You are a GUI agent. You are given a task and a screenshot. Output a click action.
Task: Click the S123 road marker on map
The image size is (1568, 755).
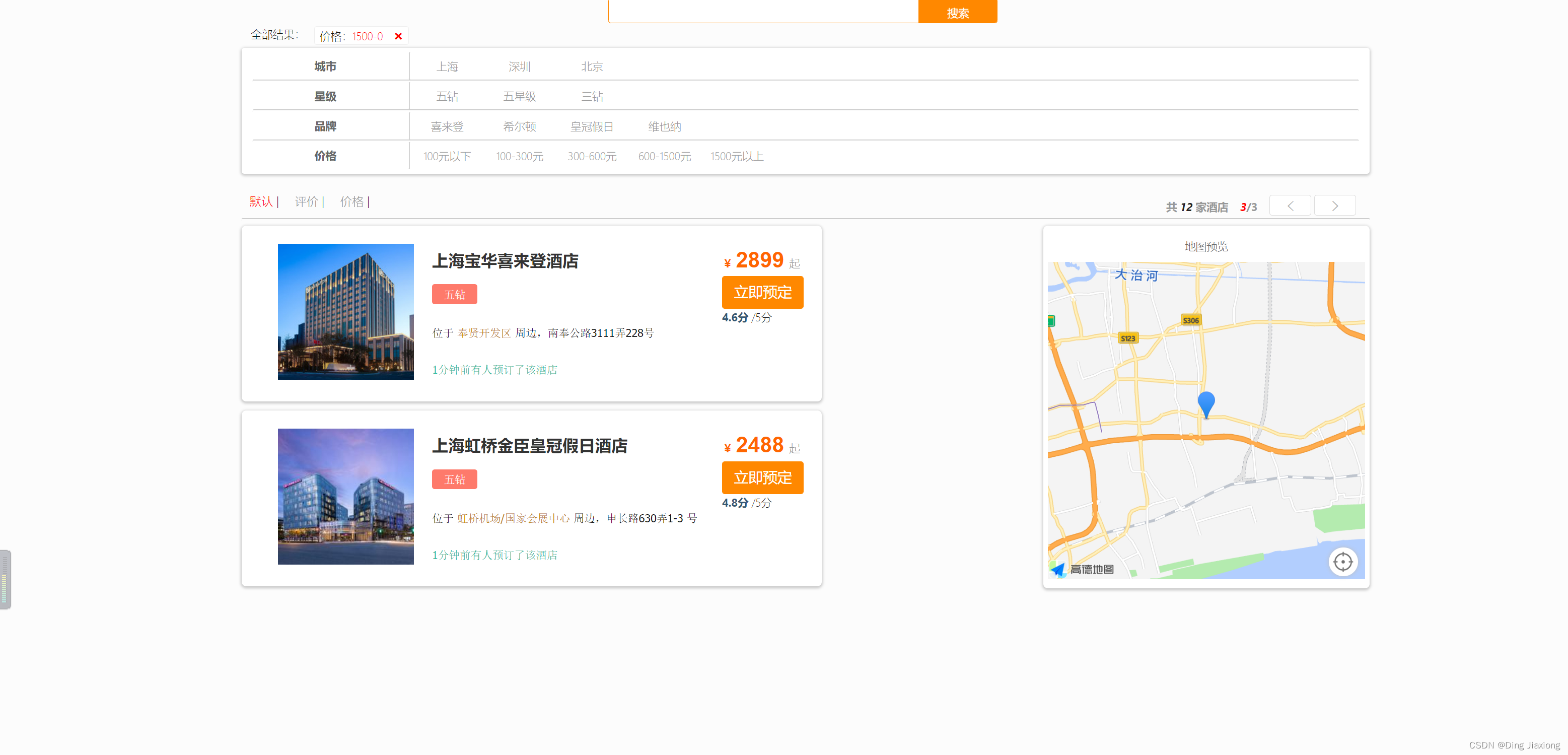(1128, 338)
